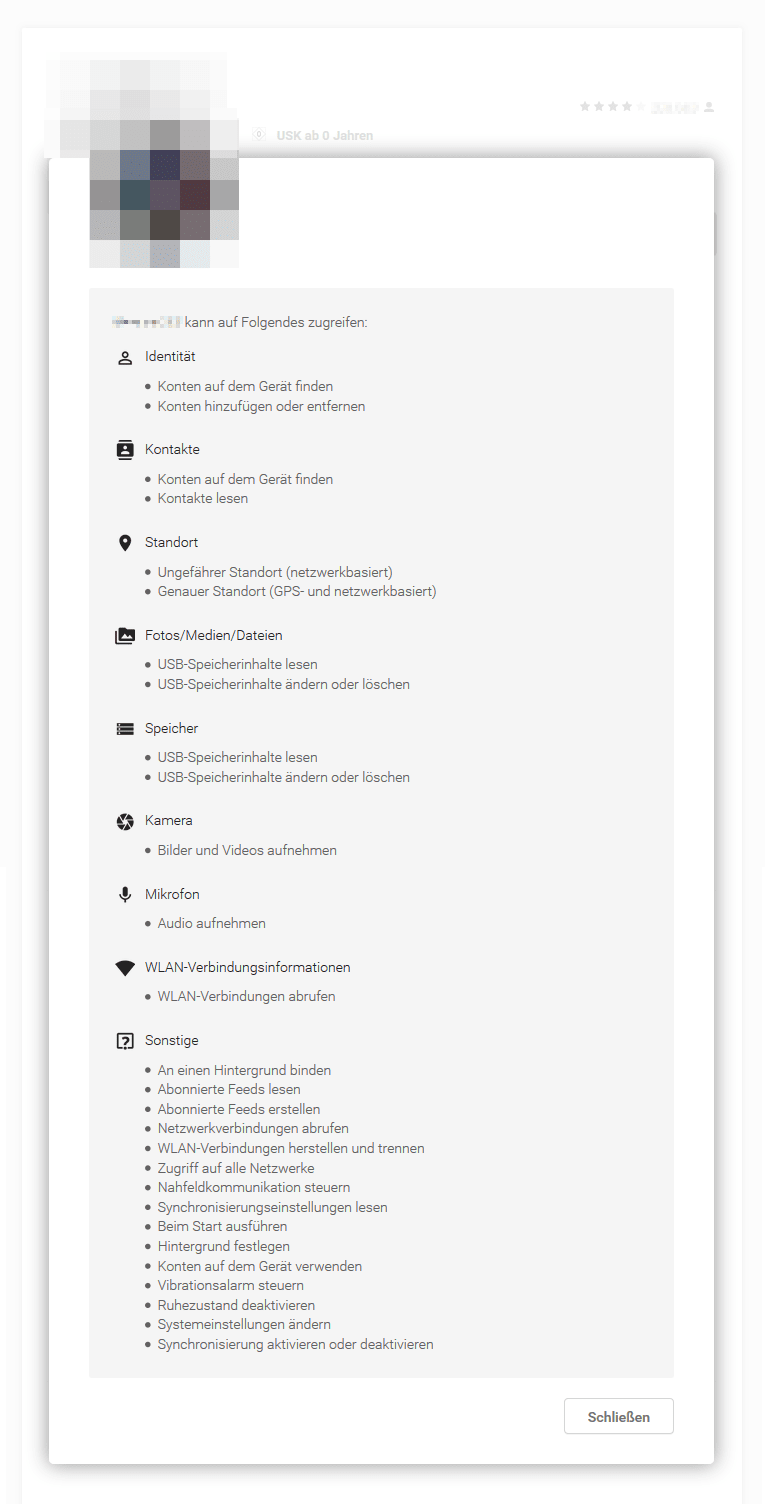Click the Kontakte address book icon

pos(125,450)
